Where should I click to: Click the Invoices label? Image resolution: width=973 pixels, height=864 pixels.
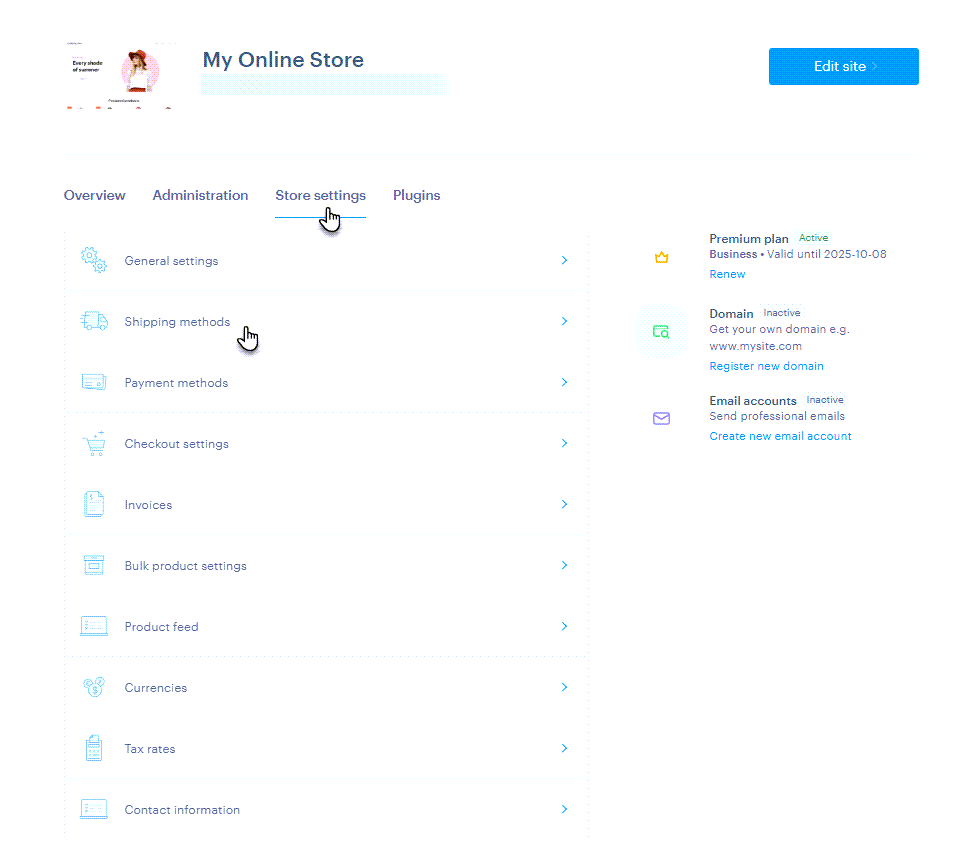coord(148,505)
